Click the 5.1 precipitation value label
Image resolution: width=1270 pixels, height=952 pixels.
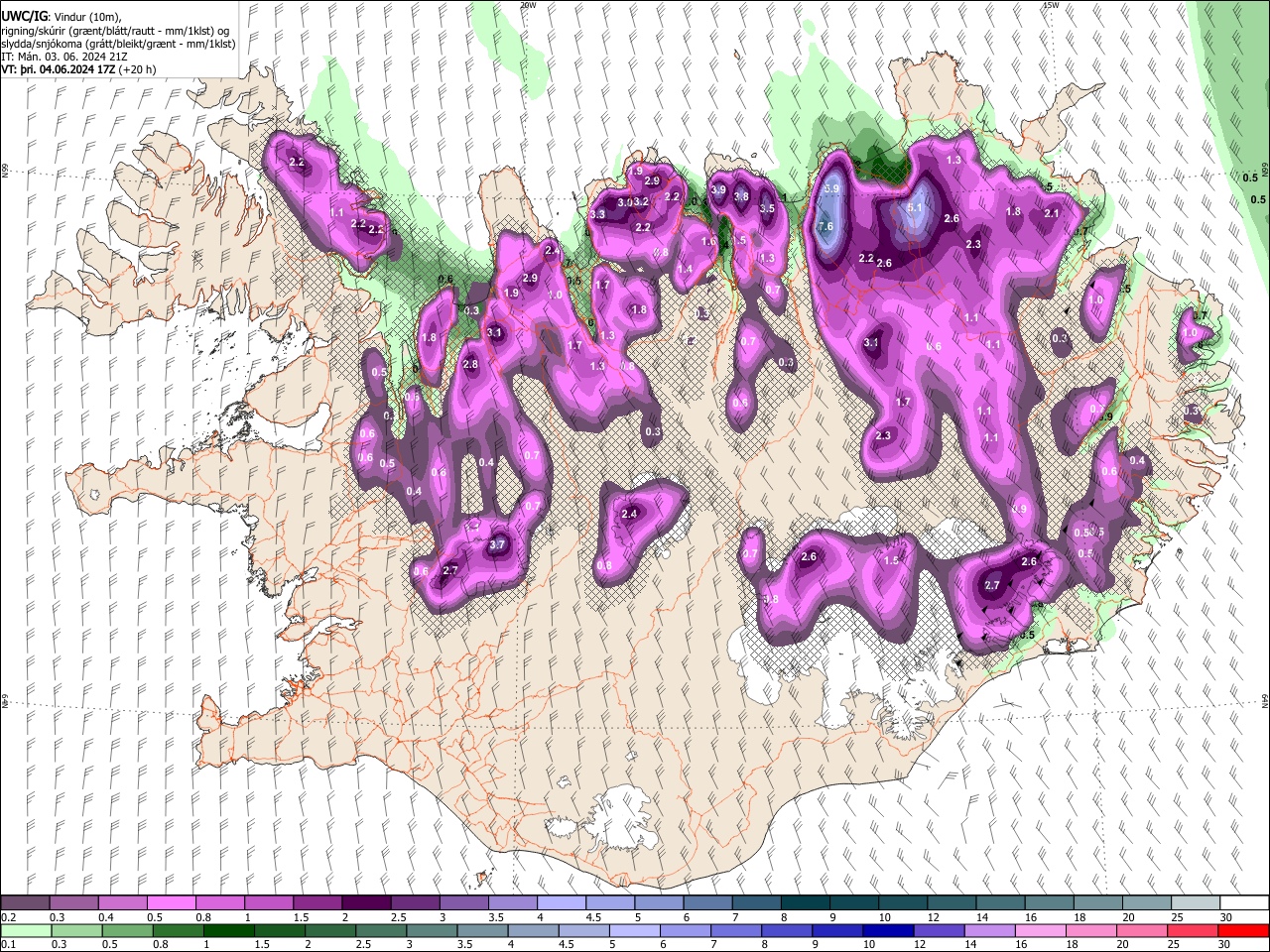(915, 208)
